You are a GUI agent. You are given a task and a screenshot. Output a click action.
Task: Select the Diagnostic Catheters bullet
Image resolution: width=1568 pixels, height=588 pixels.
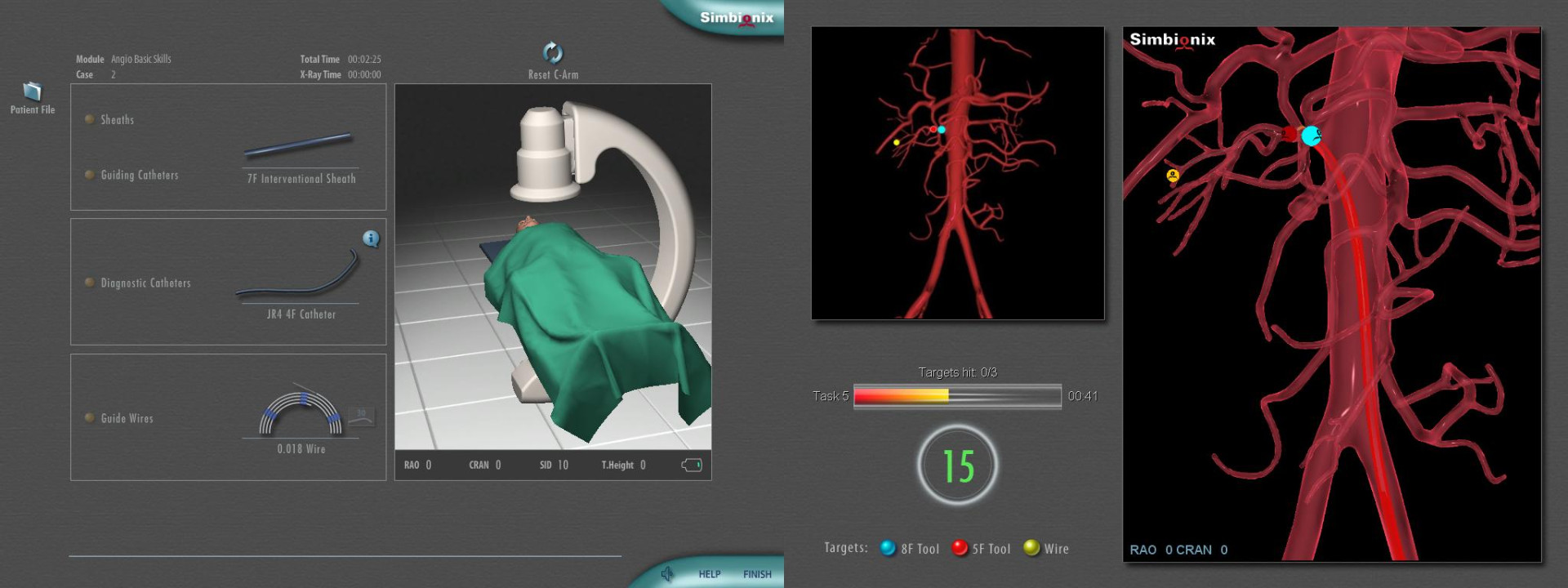click(x=90, y=283)
